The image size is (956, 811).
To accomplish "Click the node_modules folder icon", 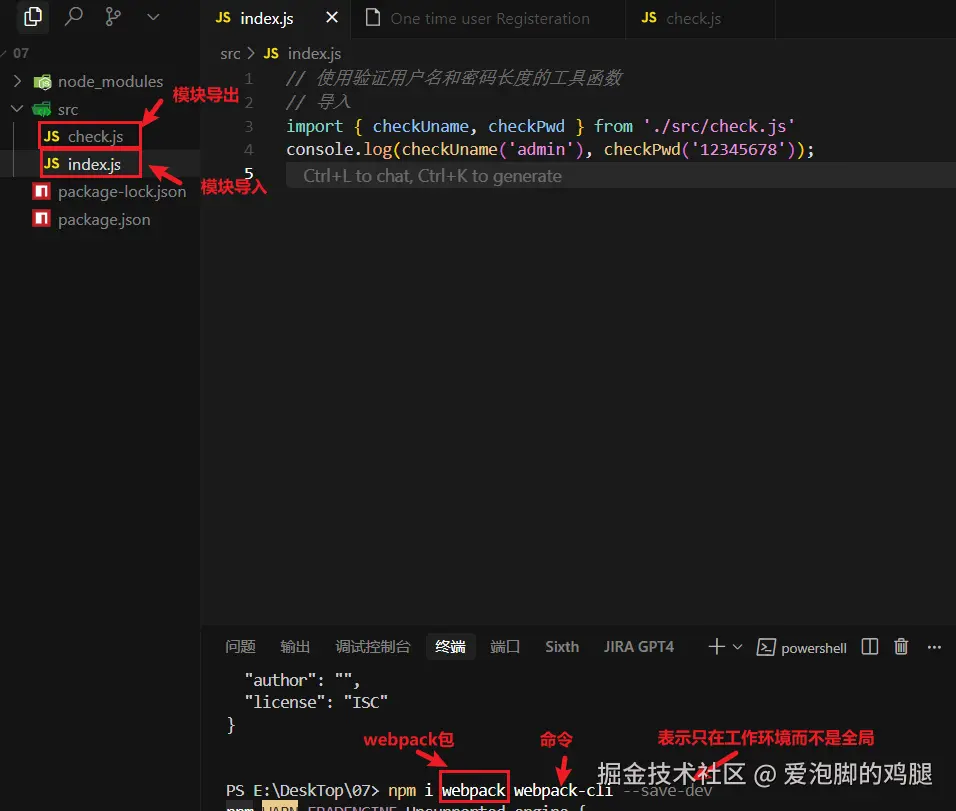I will point(42,82).
